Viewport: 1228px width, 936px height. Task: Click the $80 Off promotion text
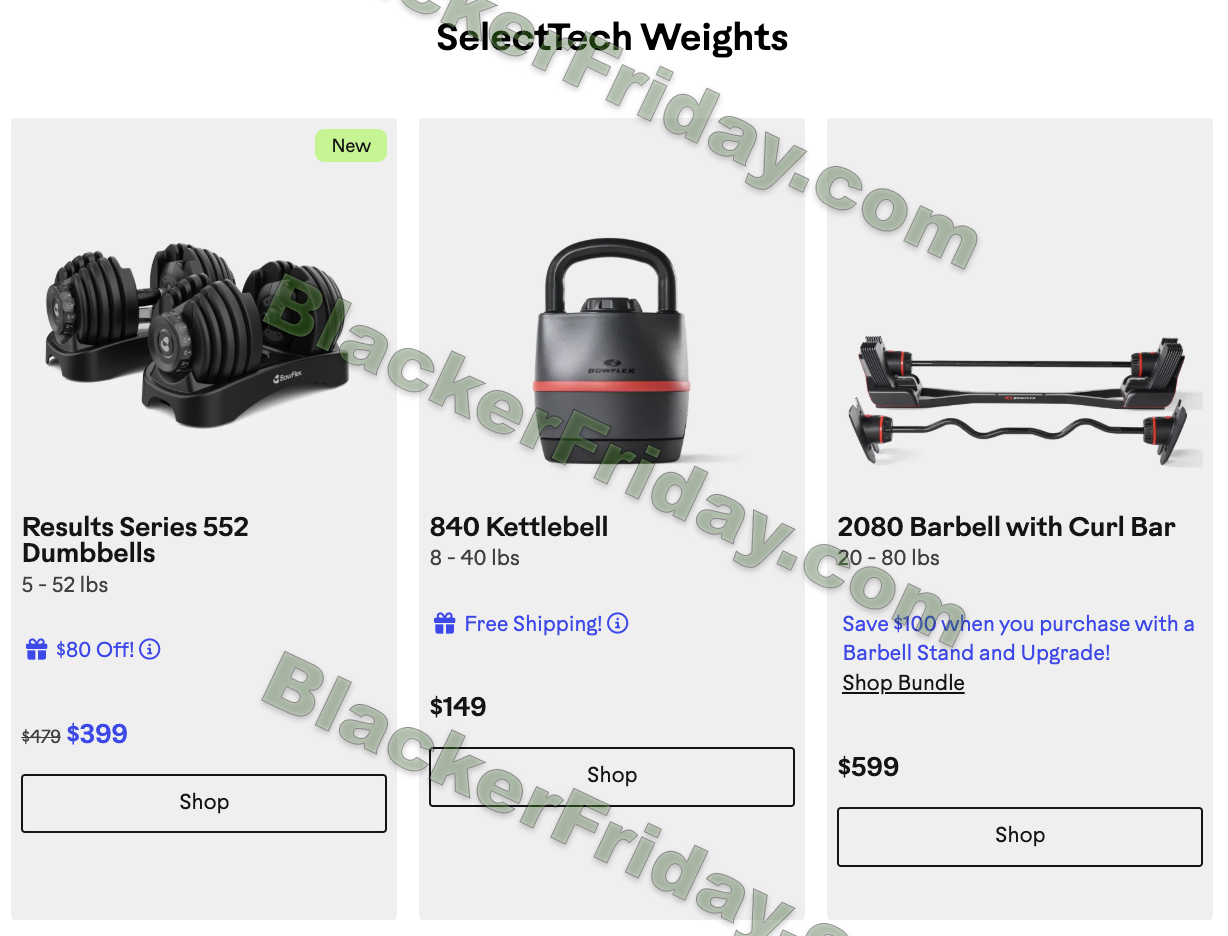coord(95,650)
